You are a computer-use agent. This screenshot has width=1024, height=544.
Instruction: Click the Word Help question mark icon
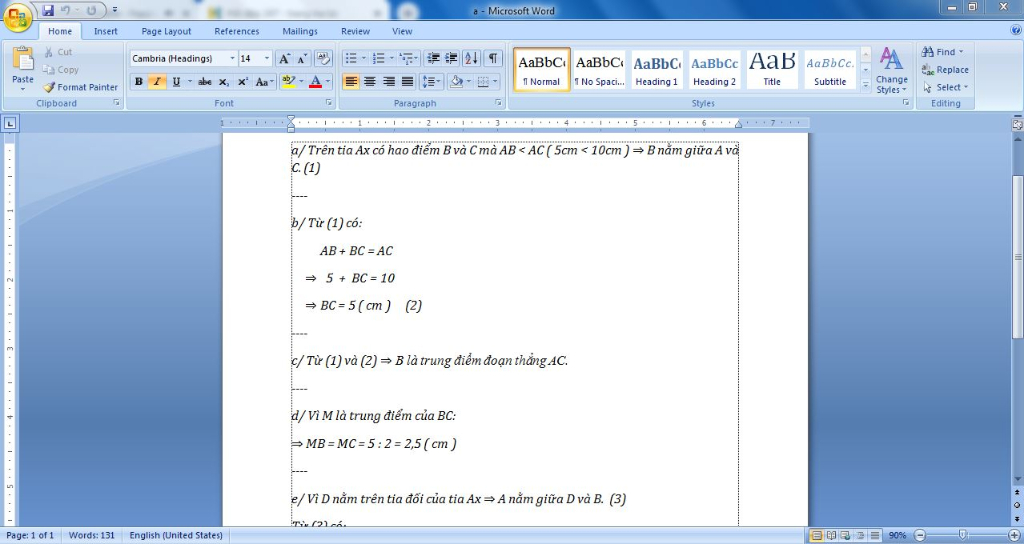[1015, 30]
